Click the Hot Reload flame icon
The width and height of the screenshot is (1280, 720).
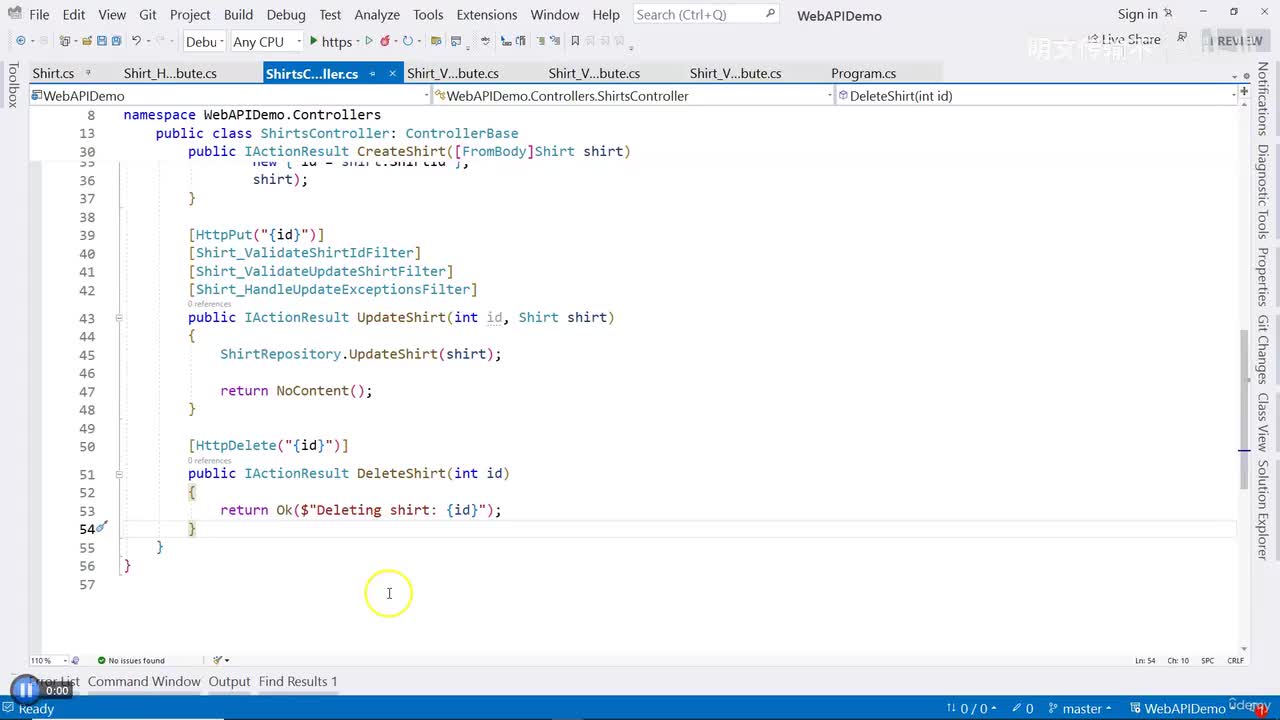click(x=385, y=41)
